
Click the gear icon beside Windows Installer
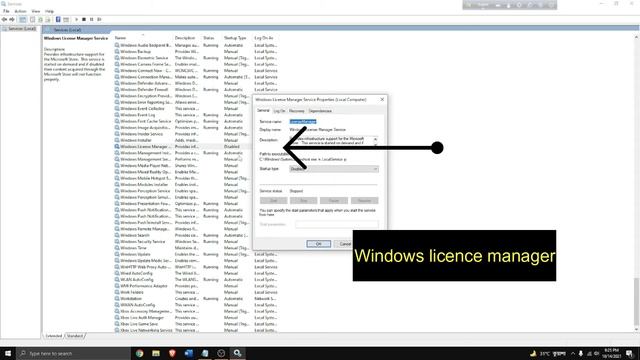pyautogui.click(x=117, y=140)
